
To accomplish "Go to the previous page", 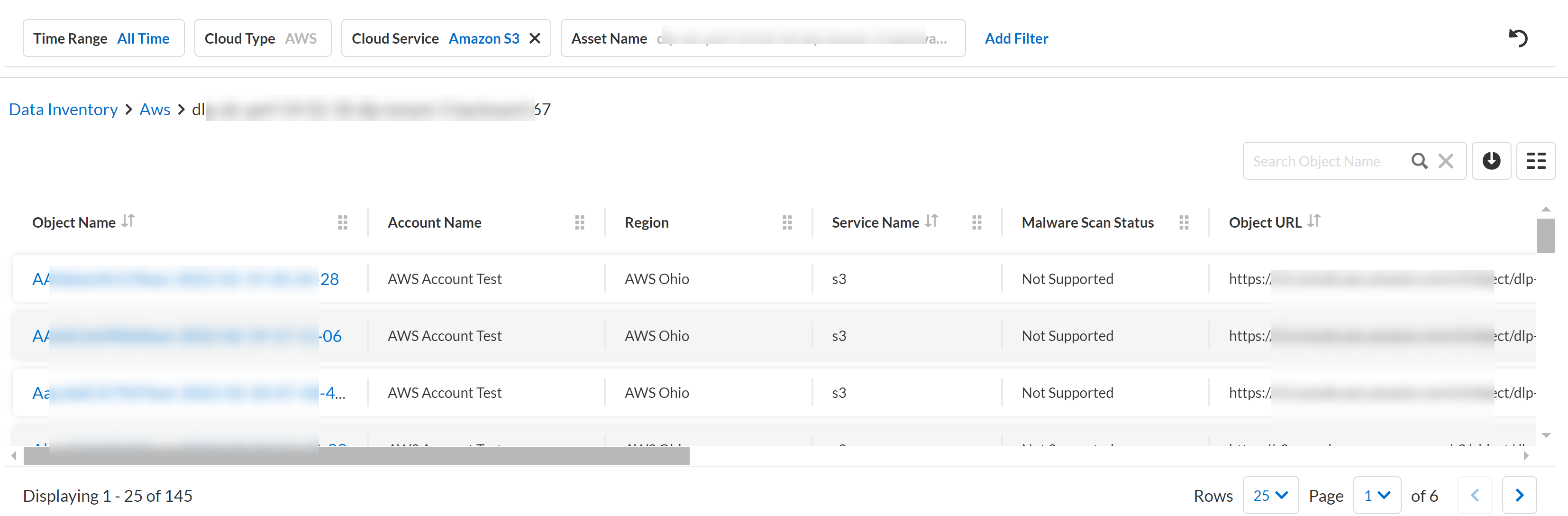I will pyautogui.click(x=1475, y=495).
